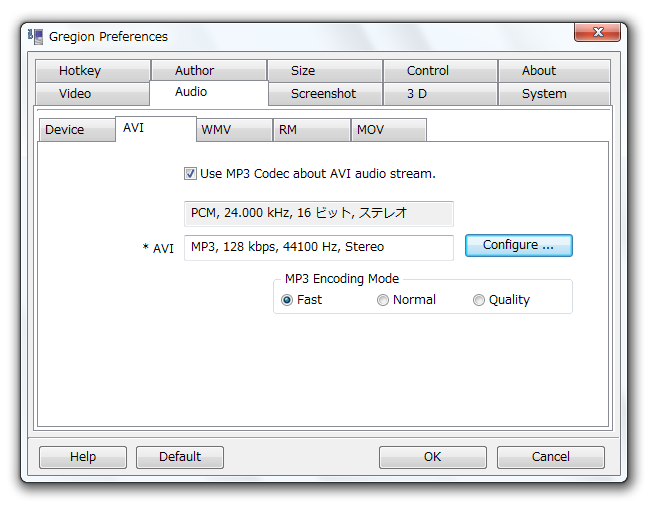Image resolution: width=651 pixels, height=507 pixels.
Task: Open the System tab
Action: [554, 94]
